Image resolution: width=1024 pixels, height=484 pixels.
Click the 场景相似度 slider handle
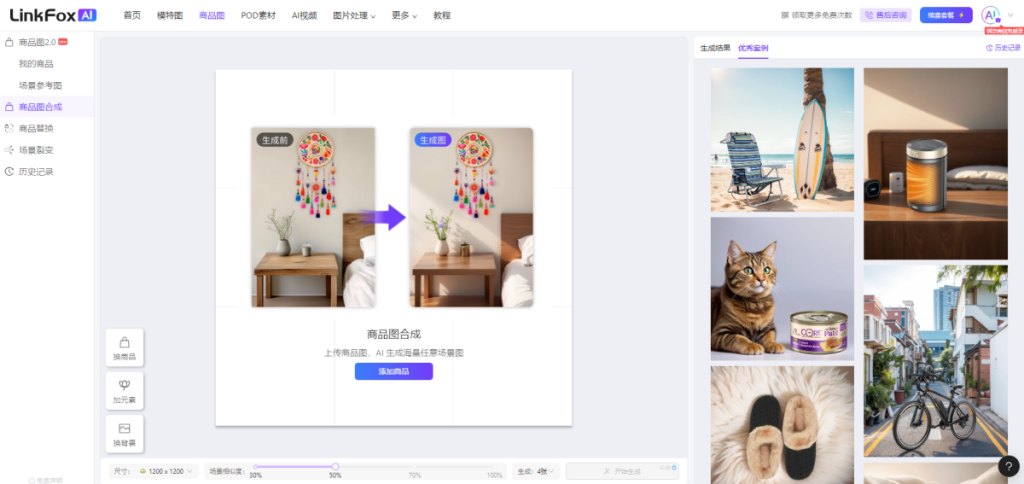click(335, 466)
